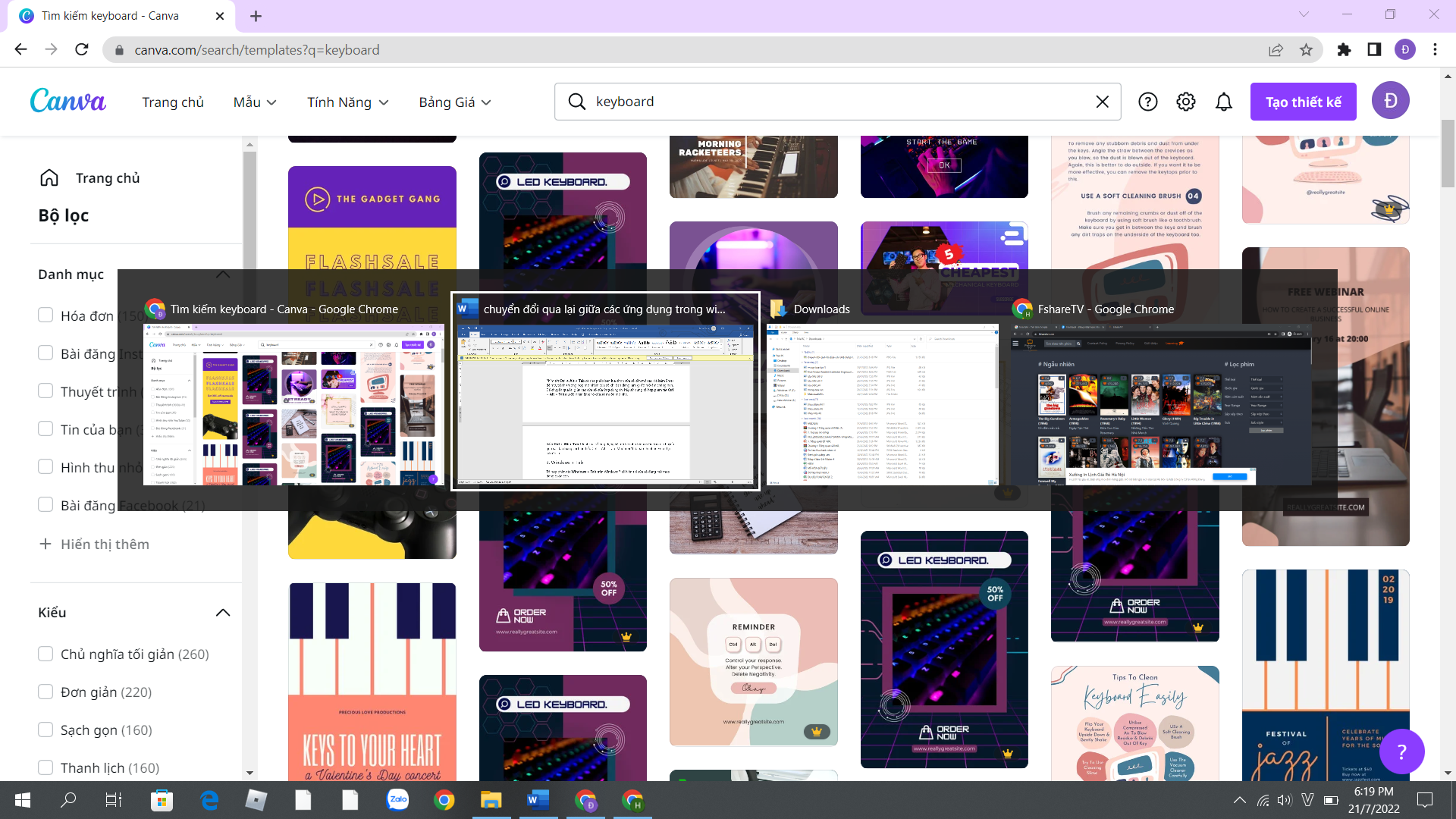Check the Hóa đơn category checkbox
The image size is (1456, 819).
[x=45, y=315]
